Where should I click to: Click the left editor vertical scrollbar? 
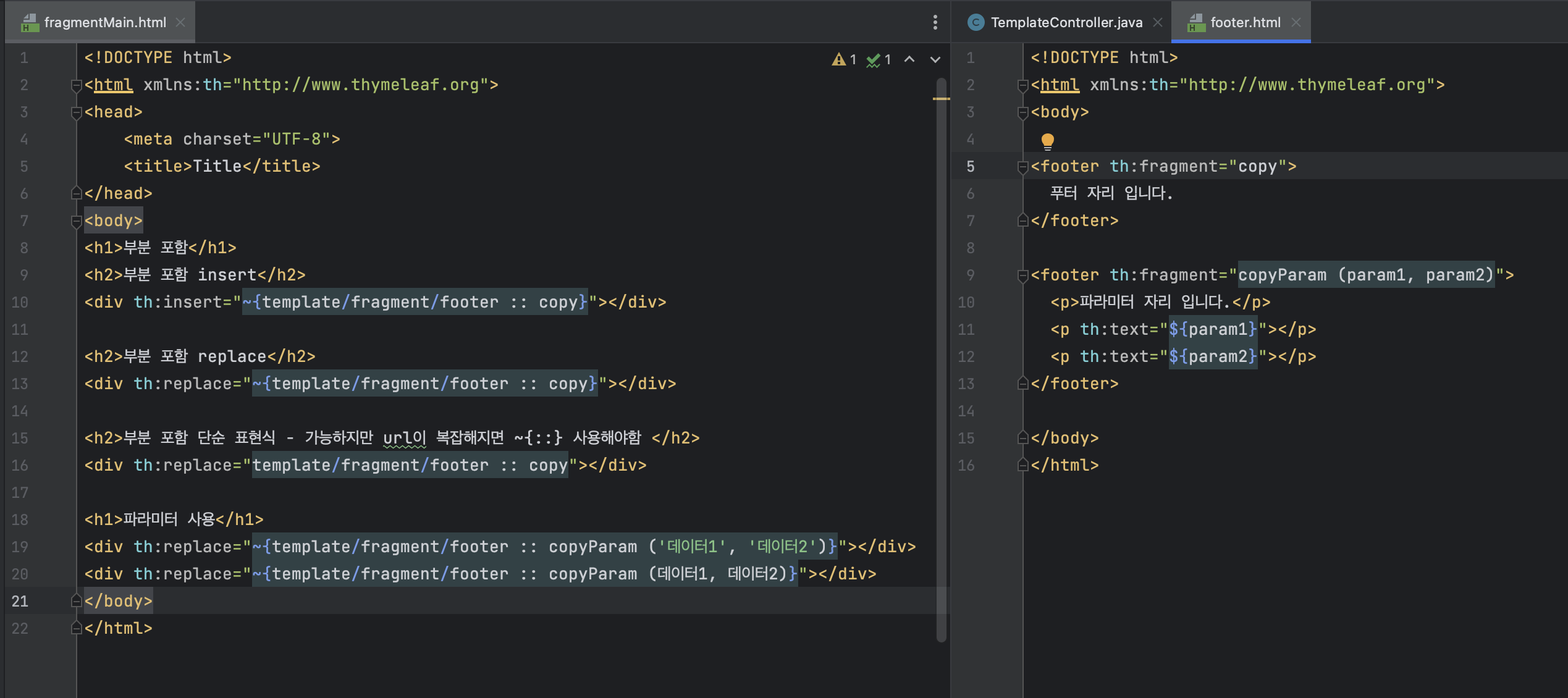[x=941, y=371]
